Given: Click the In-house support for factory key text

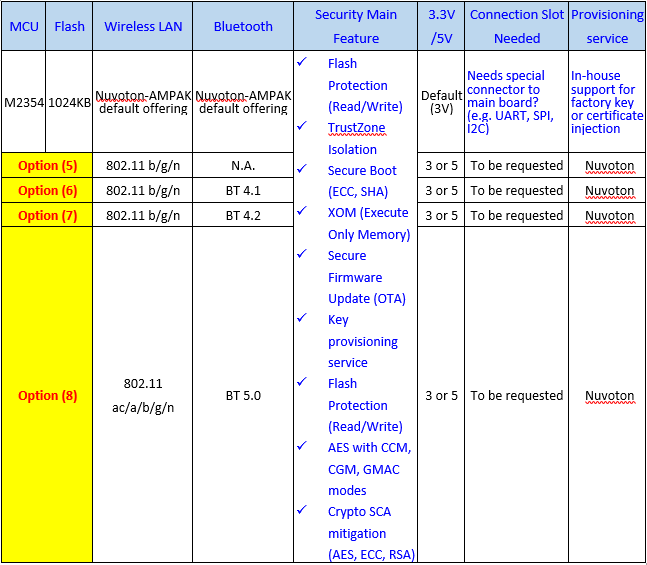Looking at the screenshot, I should coord(607,102).
